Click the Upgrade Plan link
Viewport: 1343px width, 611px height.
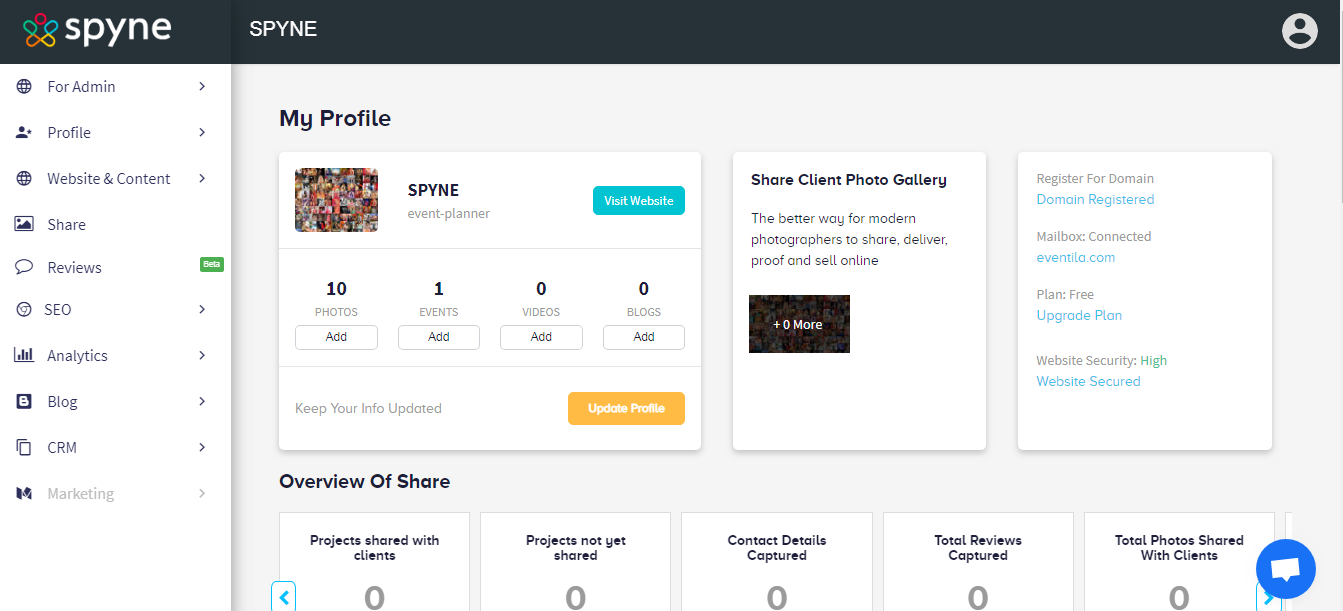(1079, 315)
